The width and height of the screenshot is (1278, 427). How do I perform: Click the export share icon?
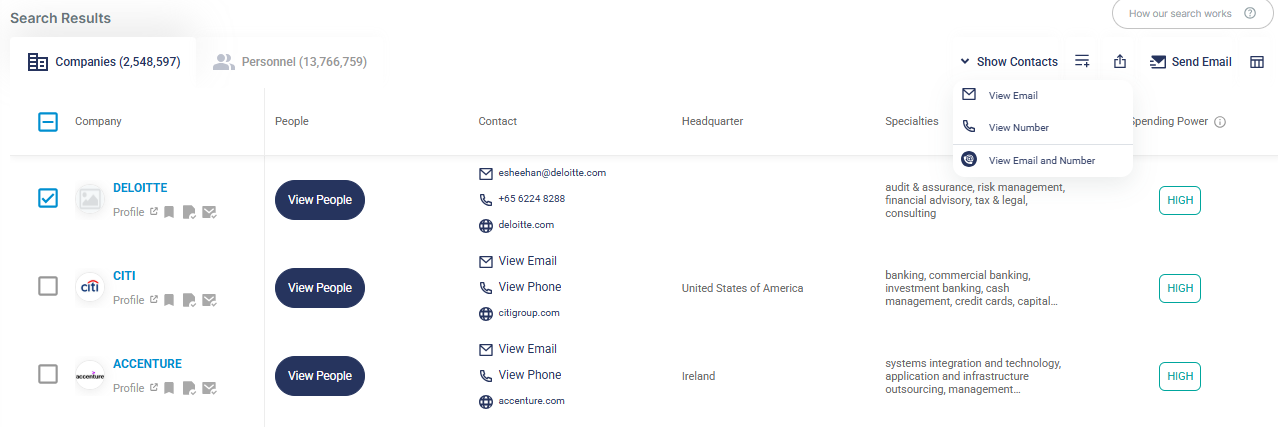[1120, 62]
